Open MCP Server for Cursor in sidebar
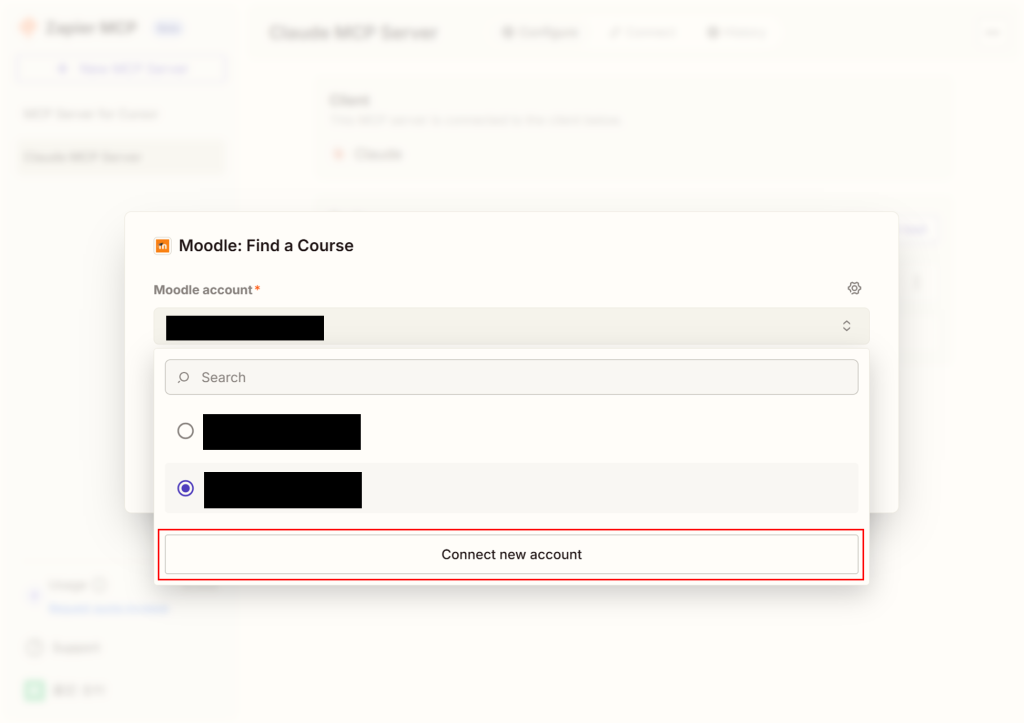 coord(90,114)
